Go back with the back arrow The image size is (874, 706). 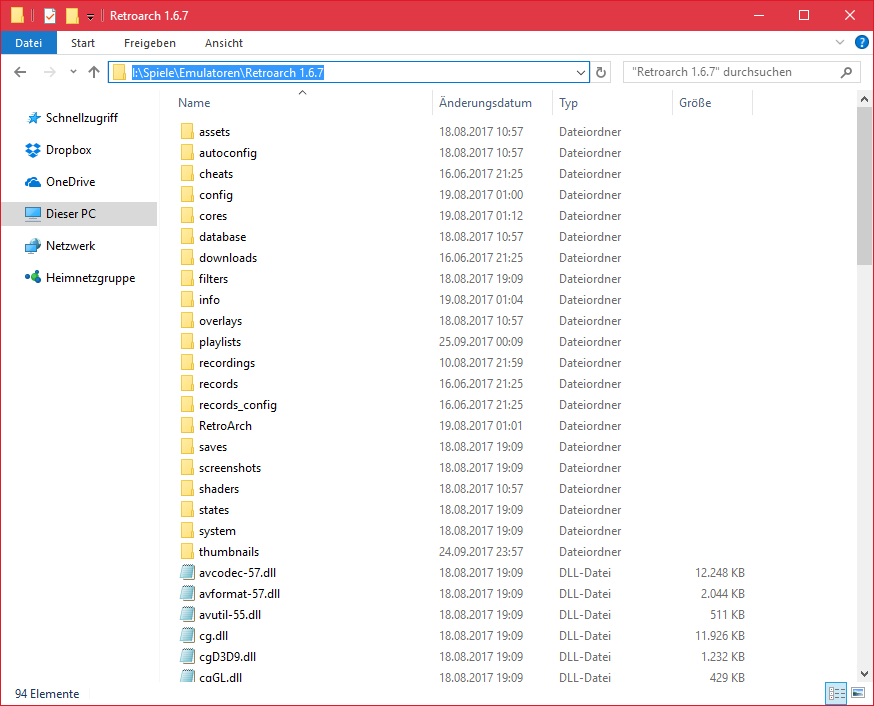[x=21, y=72]
